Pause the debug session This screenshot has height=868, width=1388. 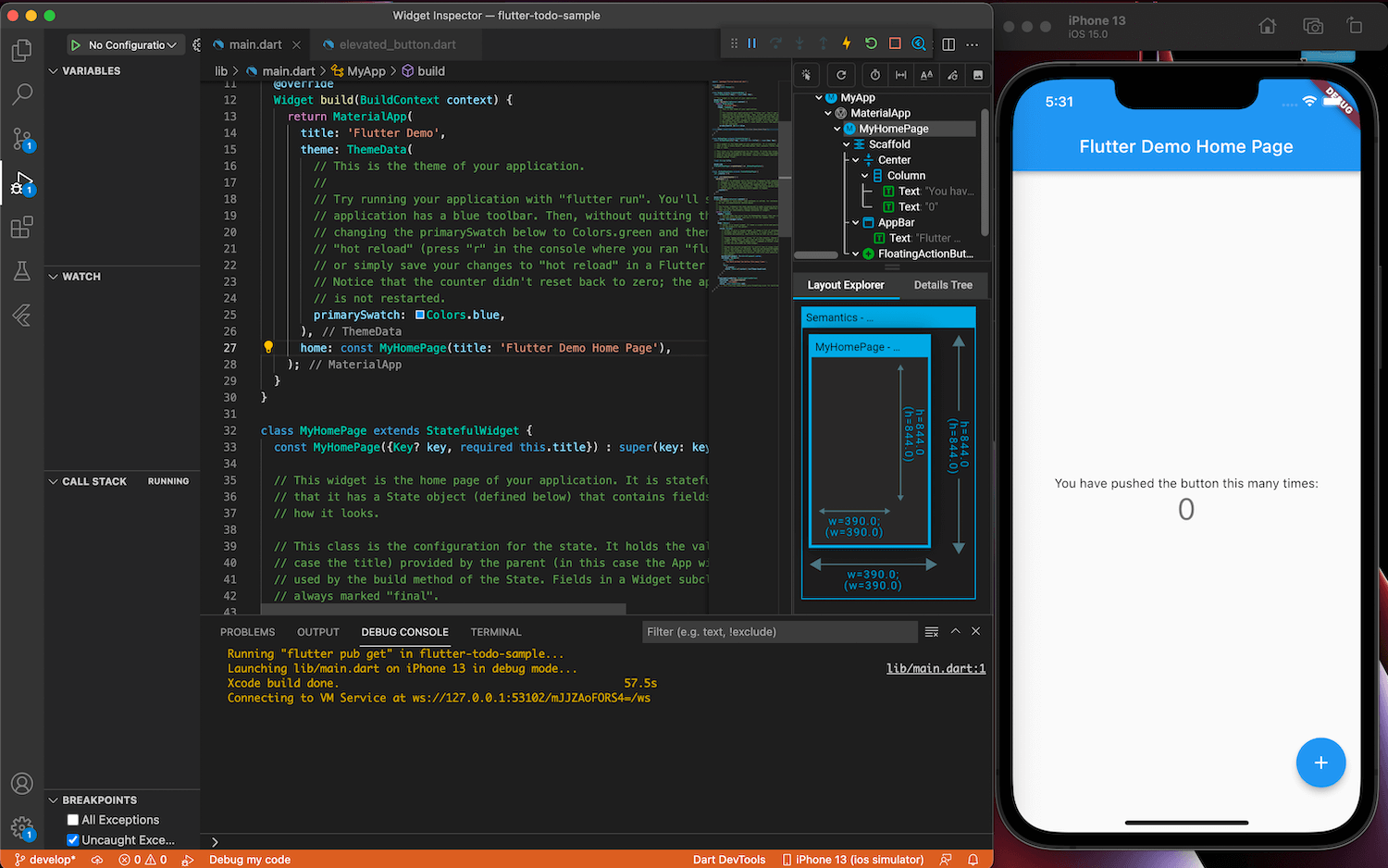tap(752, 43)
